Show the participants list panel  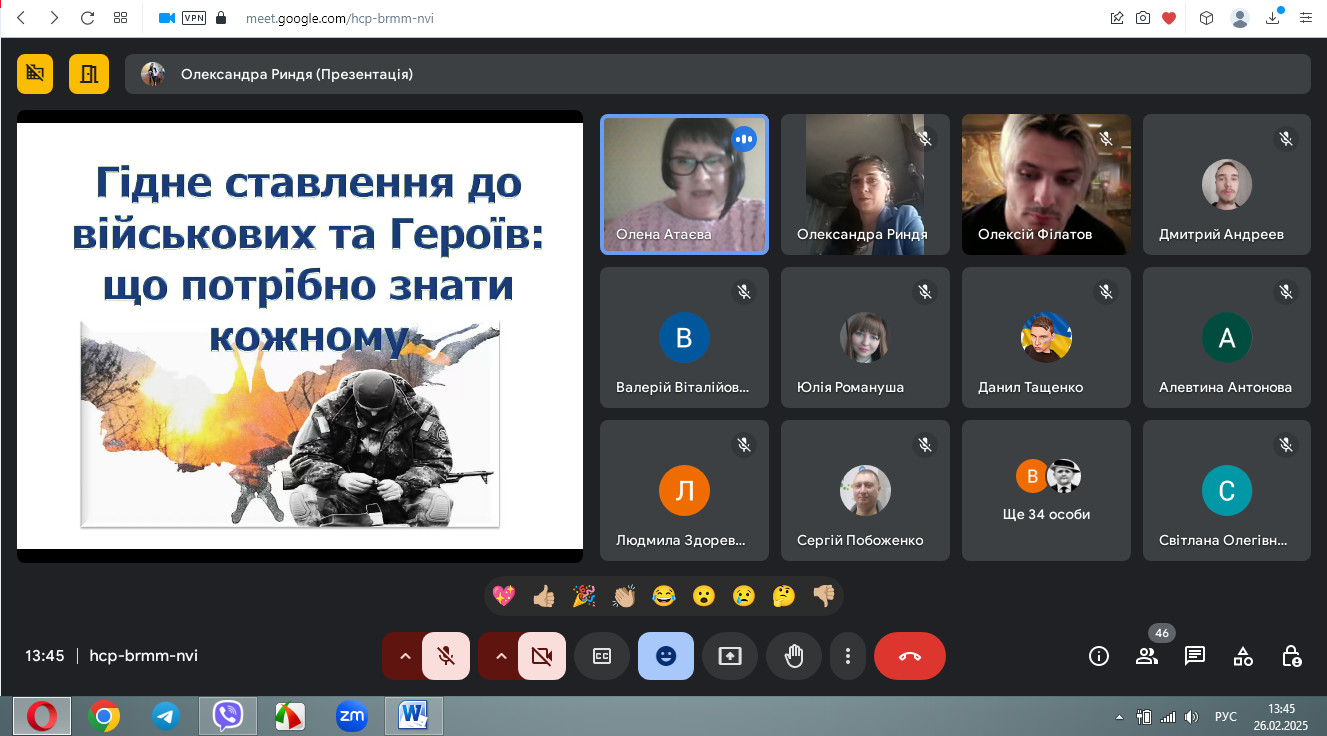pos(1147,656)
